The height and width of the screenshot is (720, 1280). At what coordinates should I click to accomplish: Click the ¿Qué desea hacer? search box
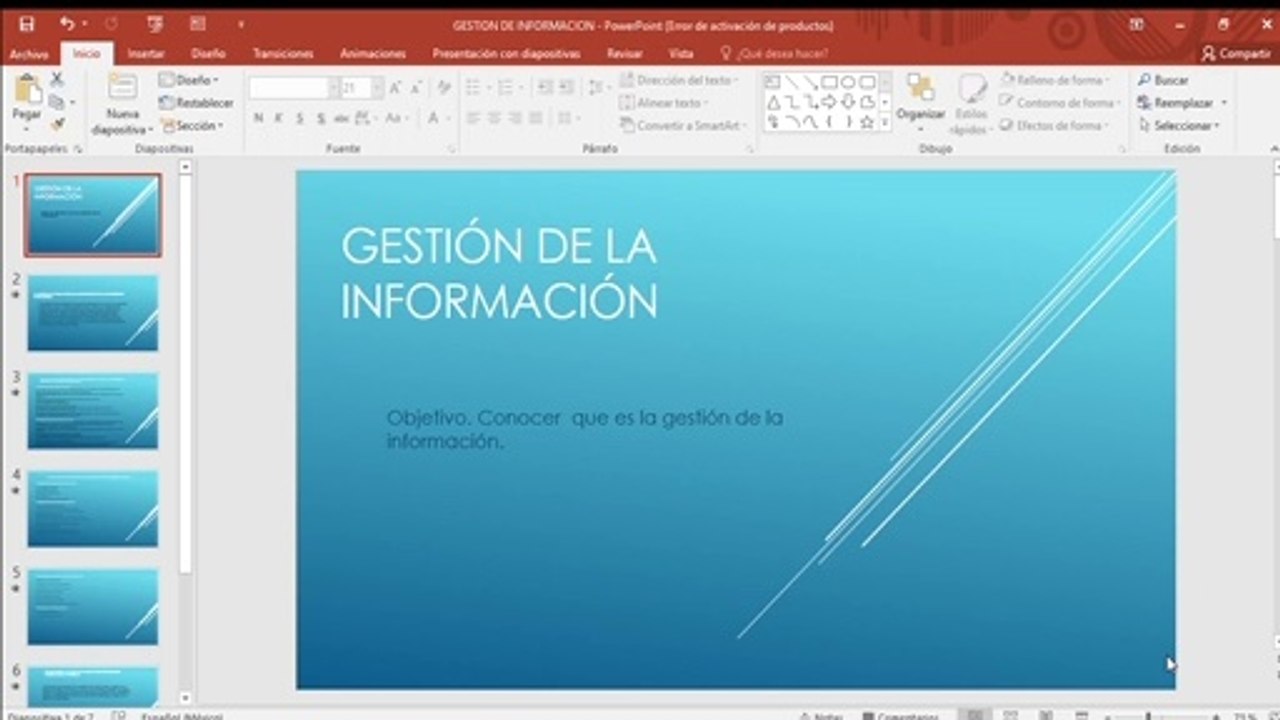[x=774, y=54]
